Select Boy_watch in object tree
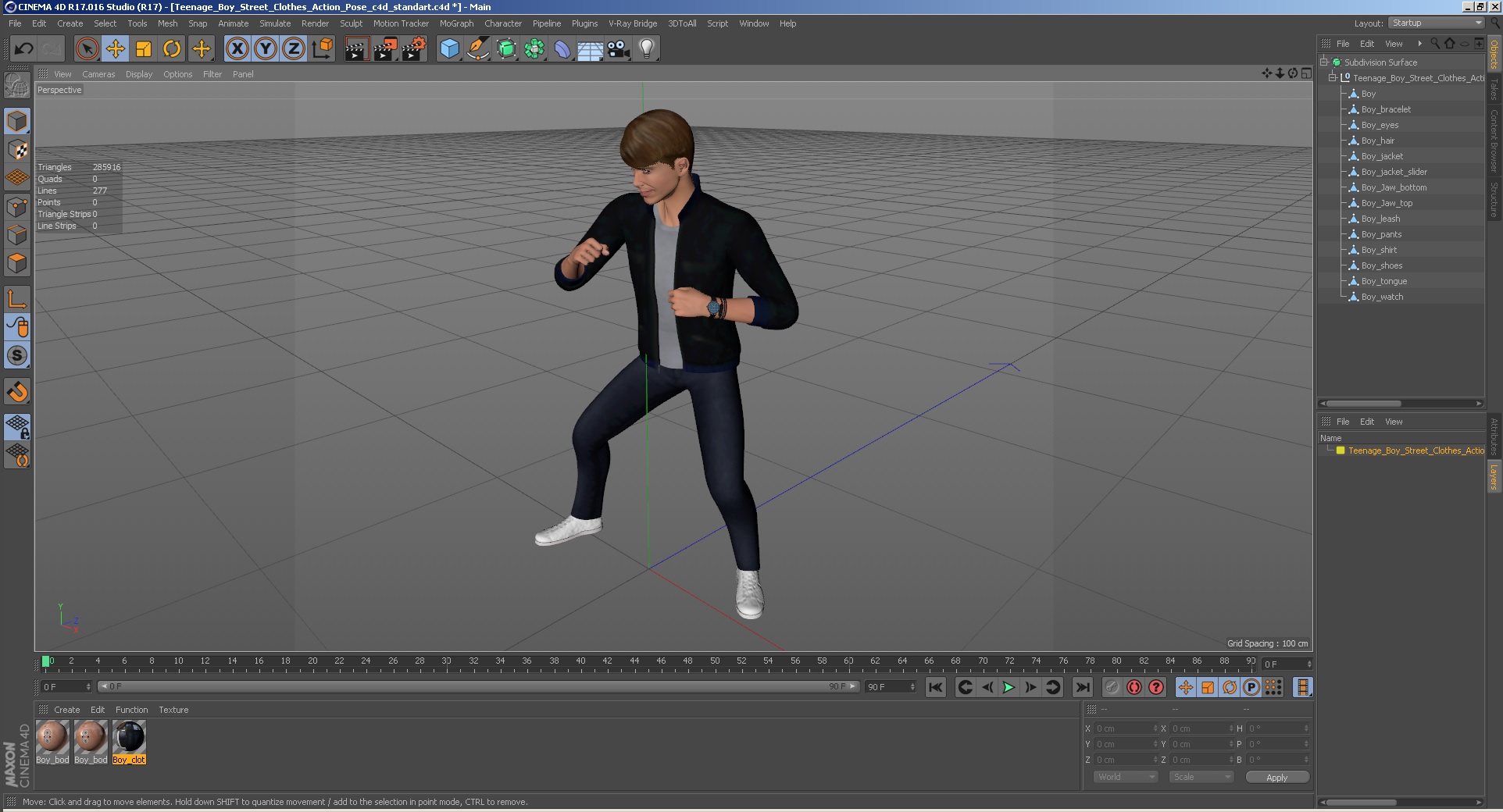Viewport: 1503px width, 812px height. [x=1383, y=297]
